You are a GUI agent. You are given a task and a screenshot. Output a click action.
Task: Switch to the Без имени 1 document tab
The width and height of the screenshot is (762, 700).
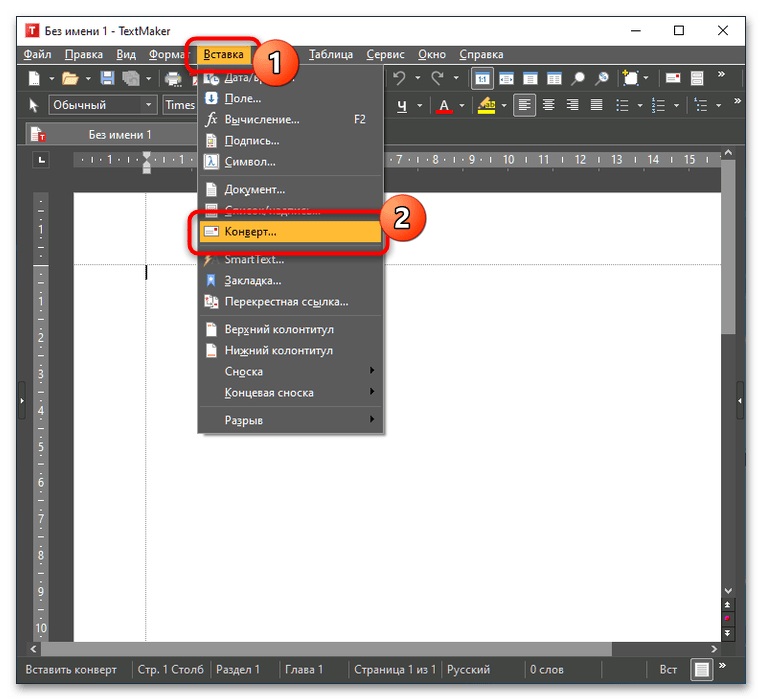(x=120, y=134)
